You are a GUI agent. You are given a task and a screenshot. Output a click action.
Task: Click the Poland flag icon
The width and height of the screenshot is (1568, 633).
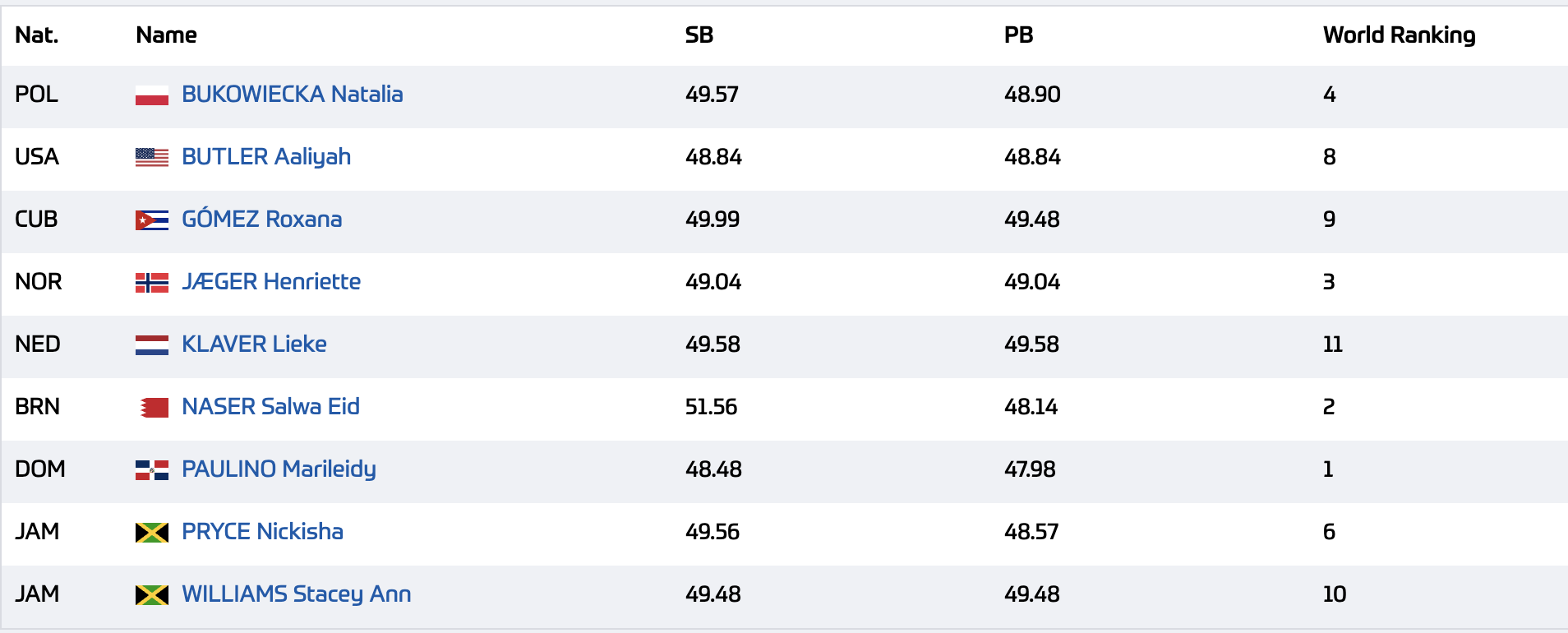(152, 95)
